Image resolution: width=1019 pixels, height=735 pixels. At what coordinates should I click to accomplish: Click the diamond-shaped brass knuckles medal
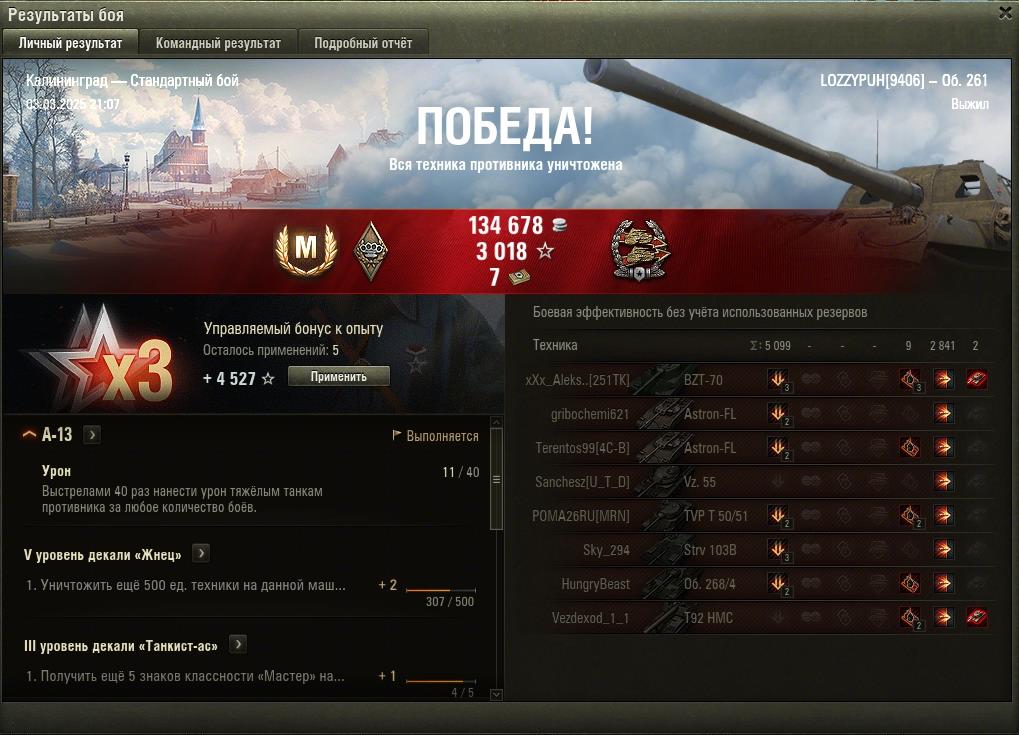(x=371, y=251)
